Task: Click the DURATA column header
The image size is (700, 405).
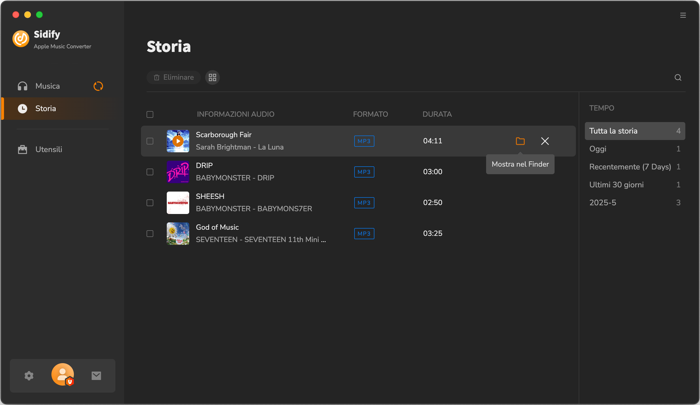Action: (437, 114)
